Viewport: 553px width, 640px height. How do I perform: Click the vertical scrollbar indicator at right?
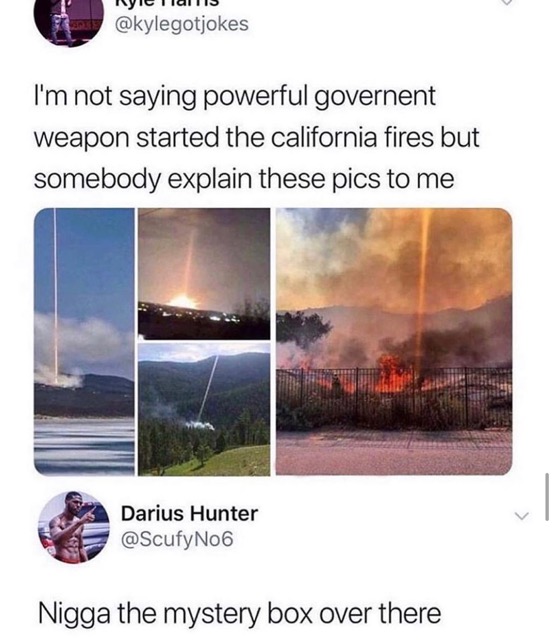pos(547,497)
